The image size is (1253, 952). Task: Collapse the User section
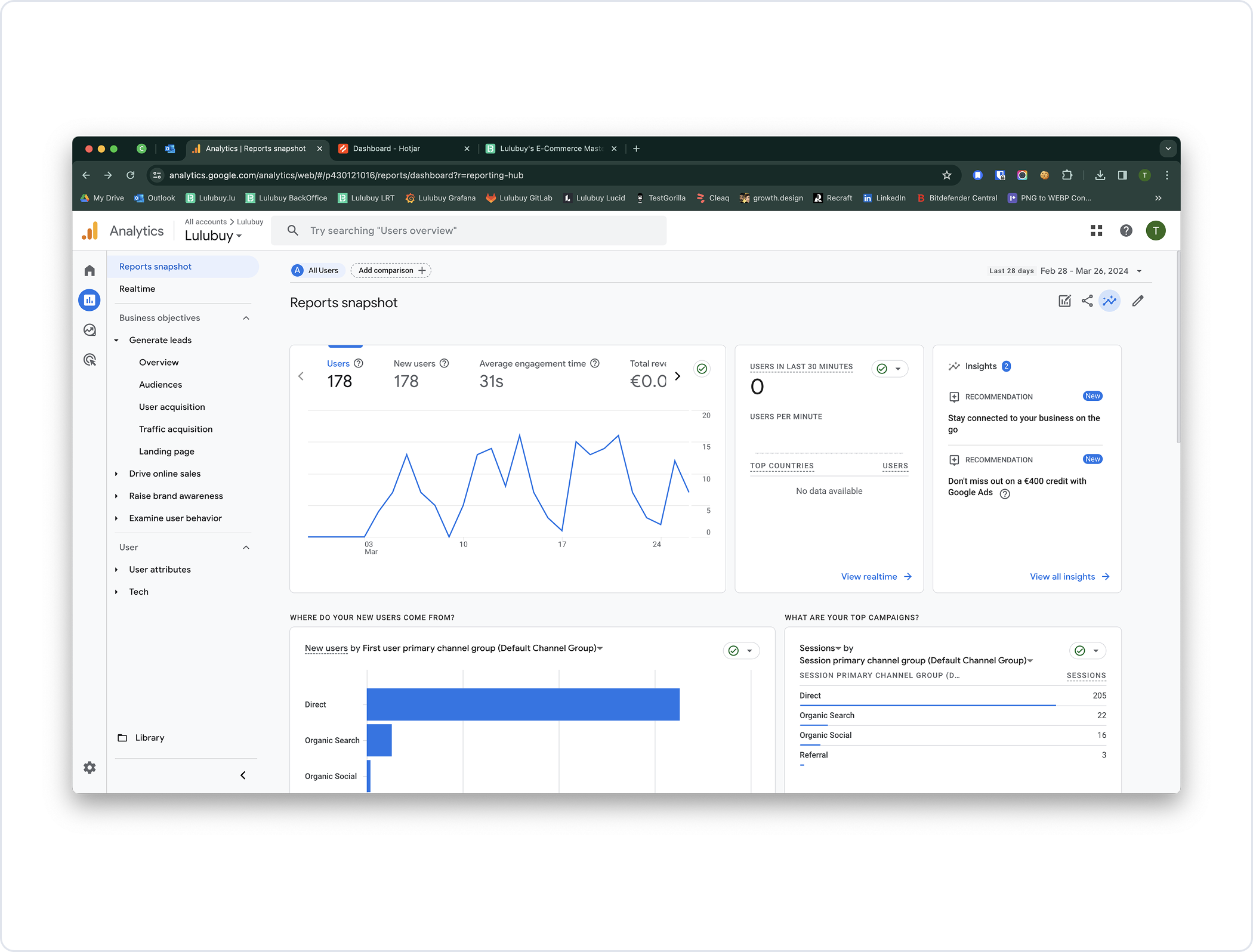click(x=246, y=548)
